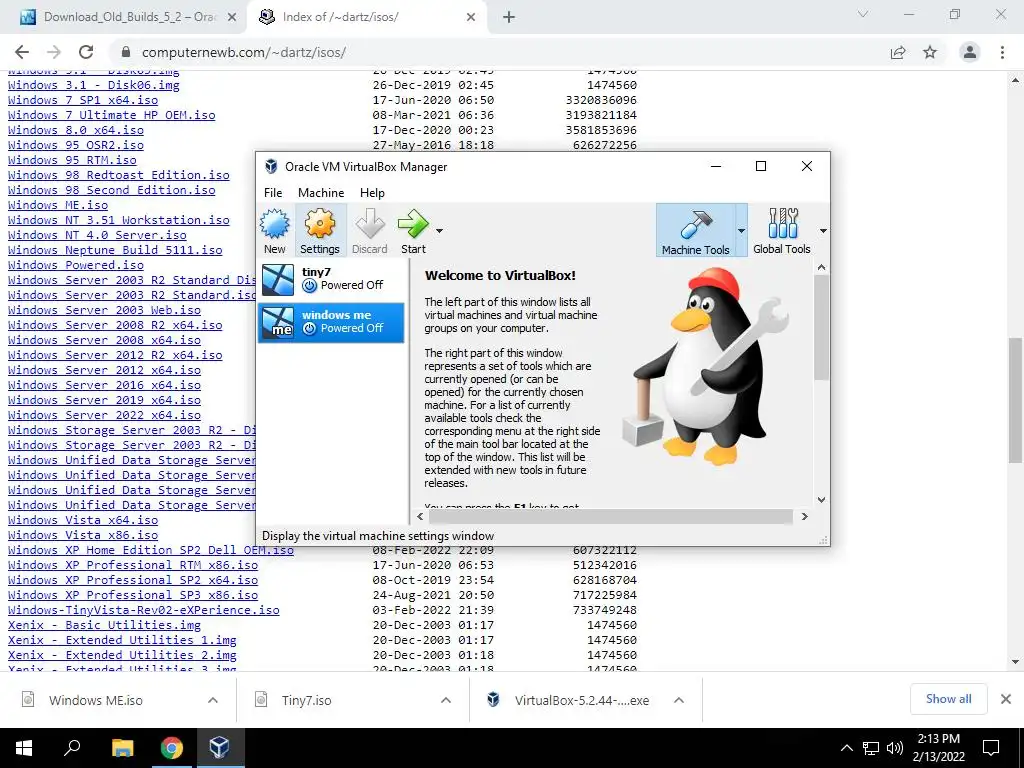Image resolution: width=1024 pixels, height=768 pixels.
Task: Go back in Chrome
Action: pos(22,52)
